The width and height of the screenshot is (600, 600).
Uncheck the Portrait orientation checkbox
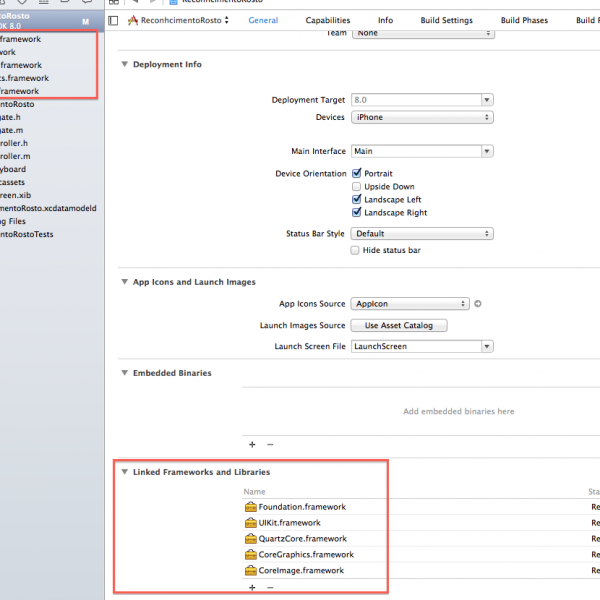(356, 173)
